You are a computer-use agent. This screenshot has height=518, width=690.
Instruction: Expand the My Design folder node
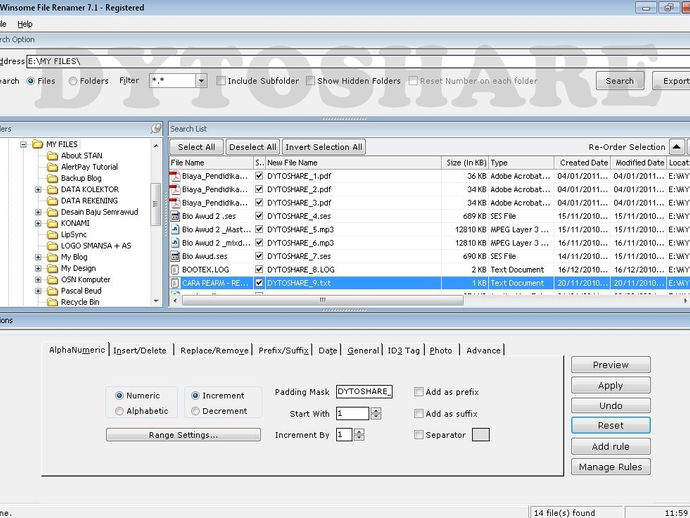pos(38,268)
